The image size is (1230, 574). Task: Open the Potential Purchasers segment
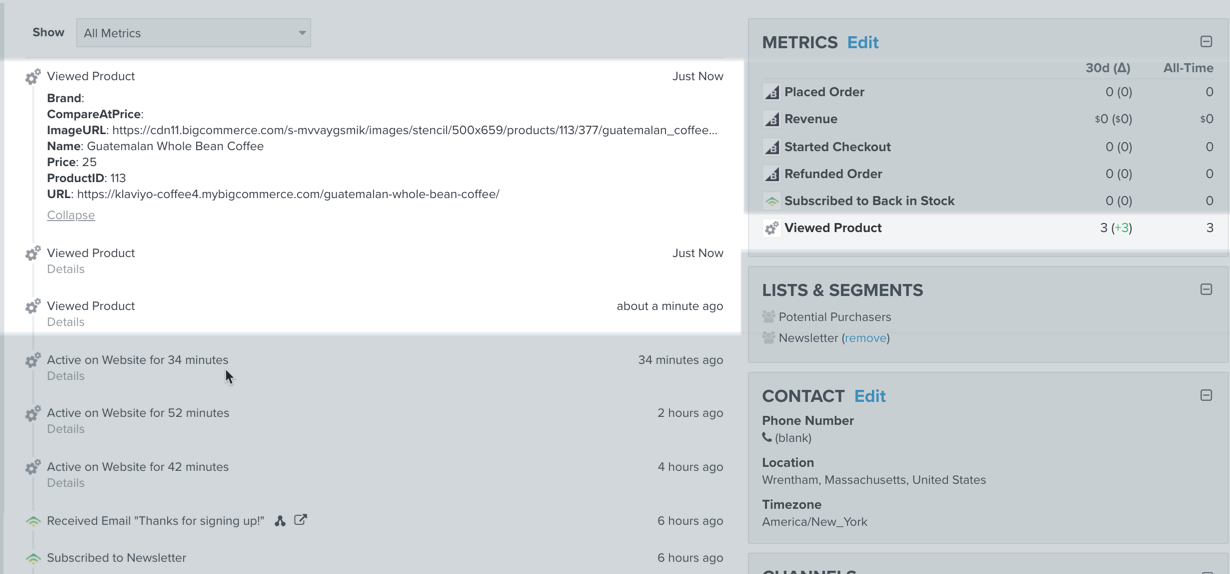click(x=834, y=317)
